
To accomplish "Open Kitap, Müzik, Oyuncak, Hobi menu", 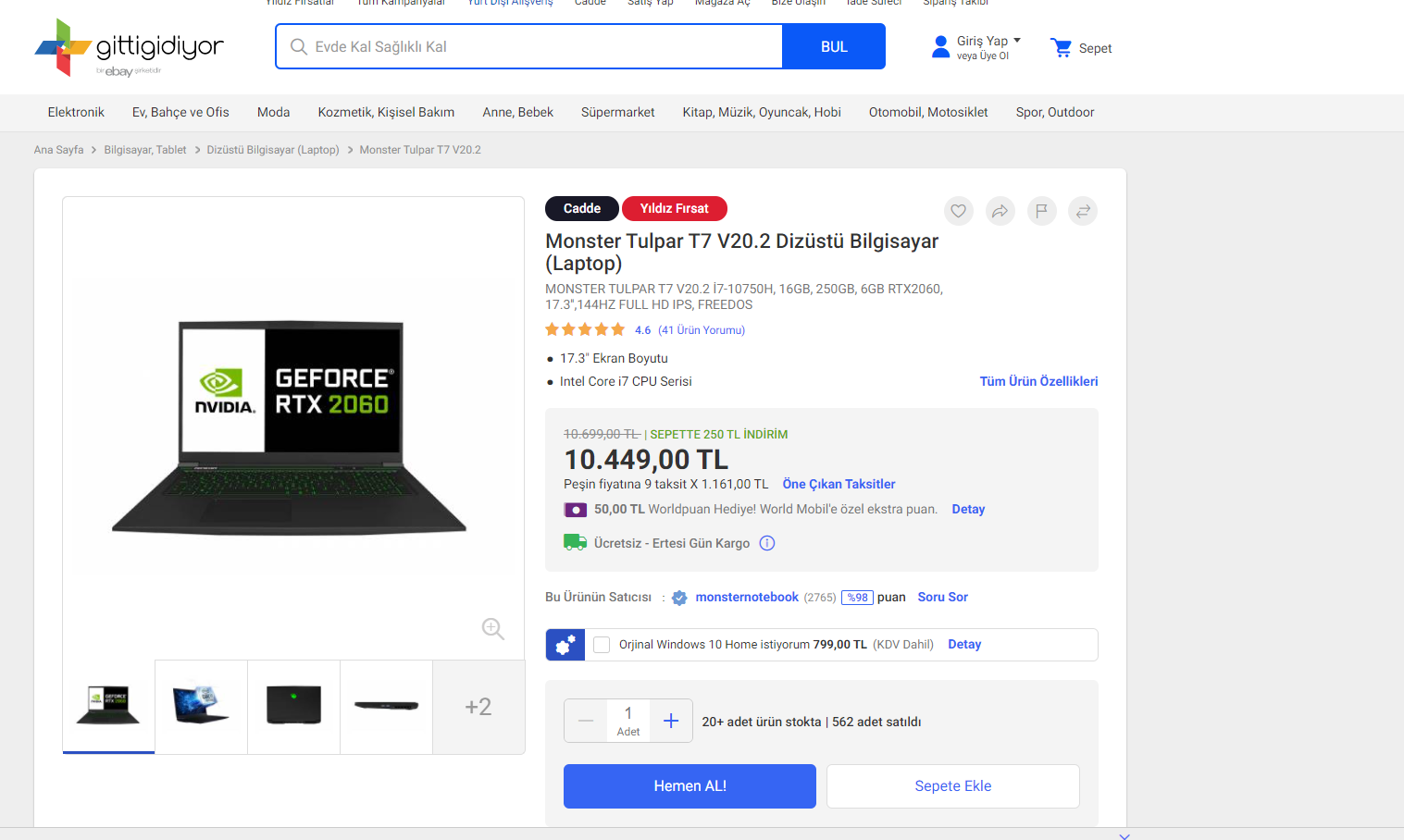I will (762, 112).
